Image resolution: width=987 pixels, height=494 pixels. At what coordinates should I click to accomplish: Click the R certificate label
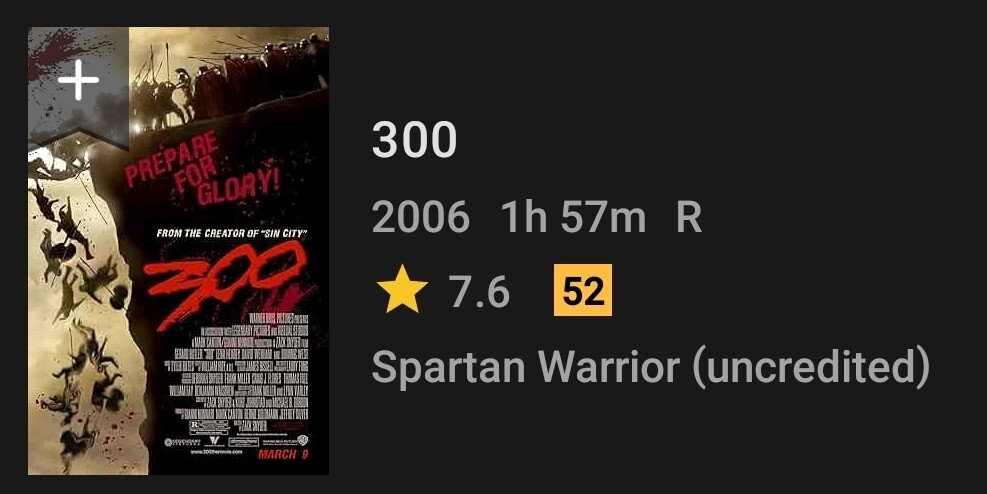point(689,218)
